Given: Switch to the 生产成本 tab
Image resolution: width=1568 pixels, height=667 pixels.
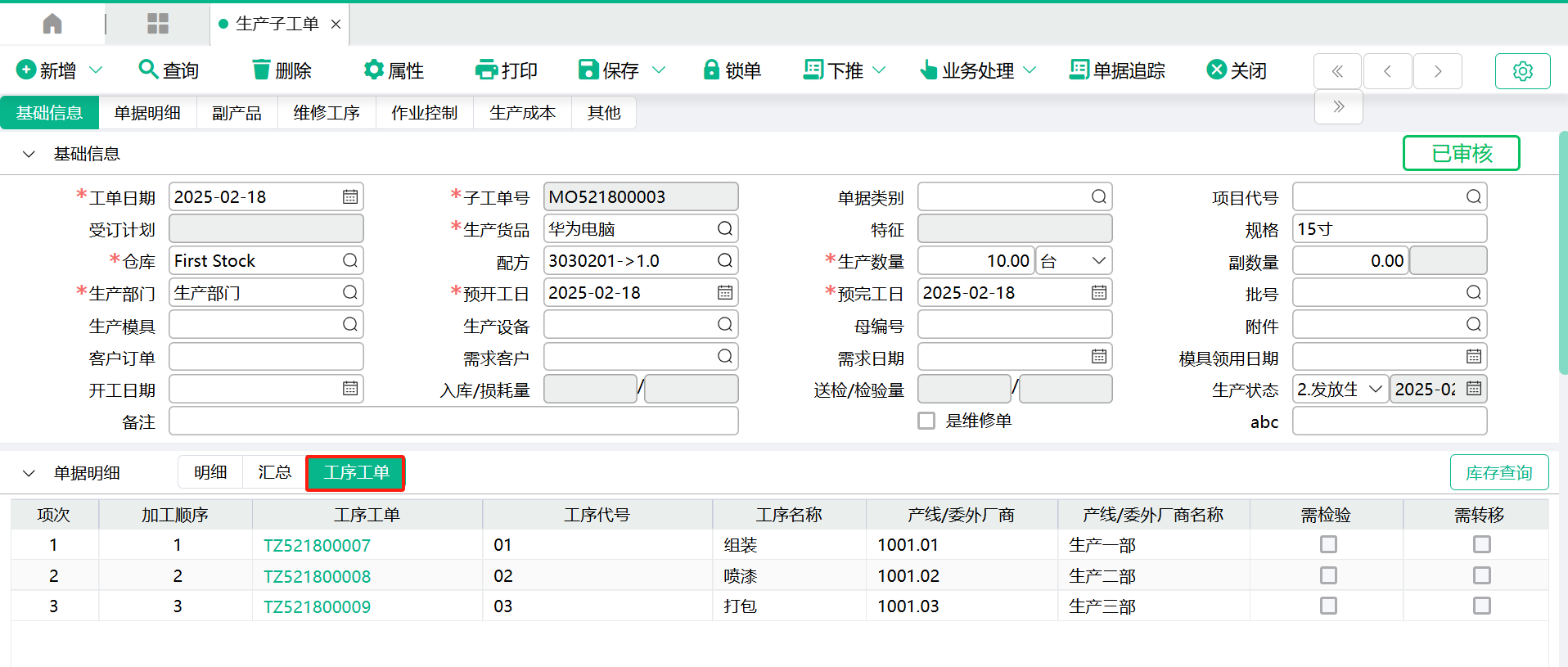Looking at the screenshot, I should (522, 113).
